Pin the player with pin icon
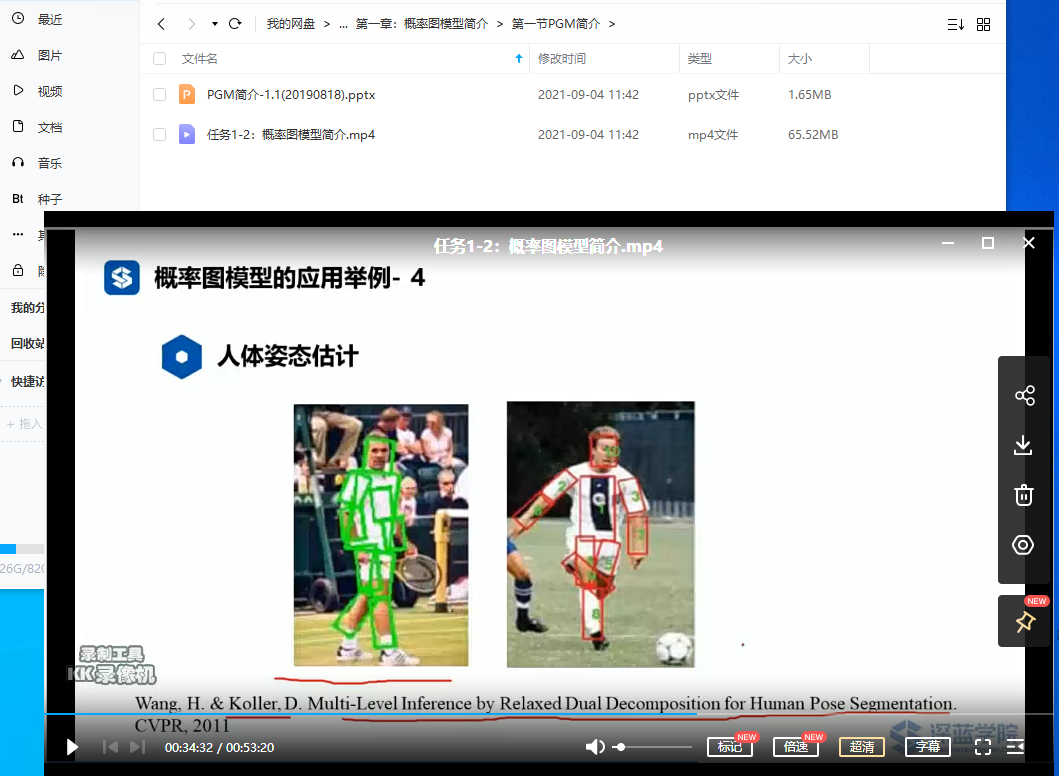1059x776 pixels. [x=1025, y=621]
